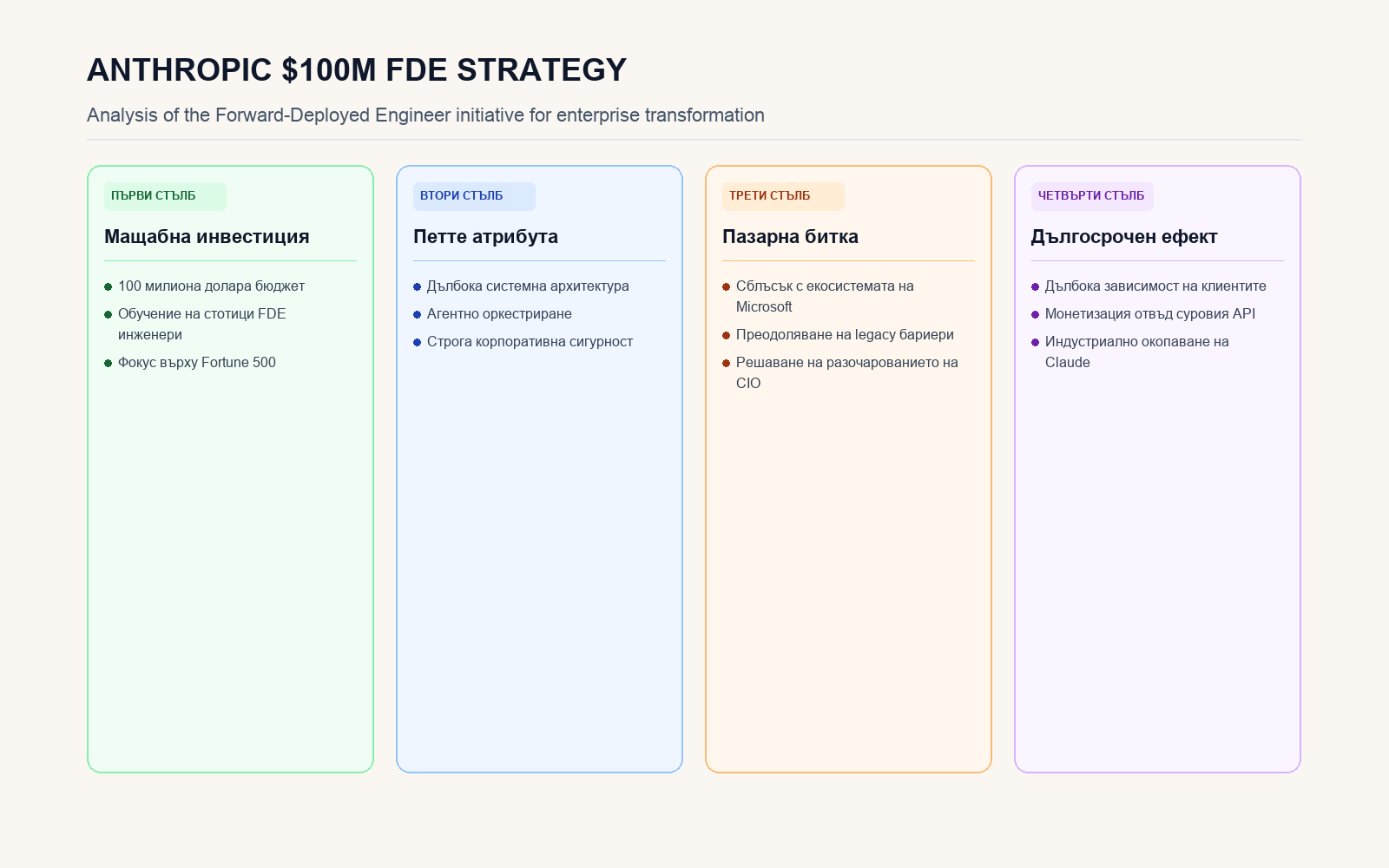Viewport: 1389px width, 868px height.
Task: Click the title ANTHROPIC $100M FDE STRATEGY
Action: pyautogui.click(x=357, y=70)
